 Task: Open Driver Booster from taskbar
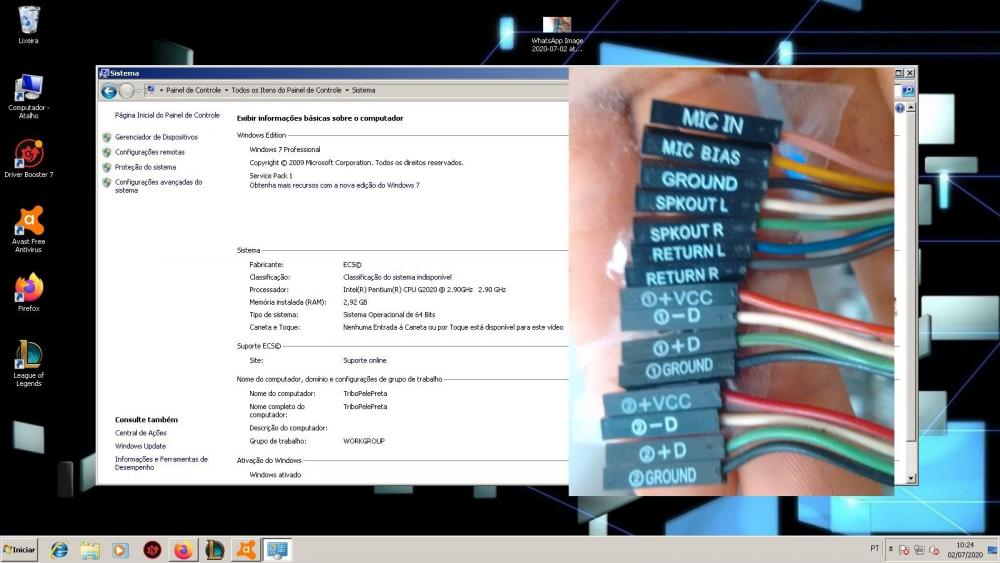[x=152, y=550]
